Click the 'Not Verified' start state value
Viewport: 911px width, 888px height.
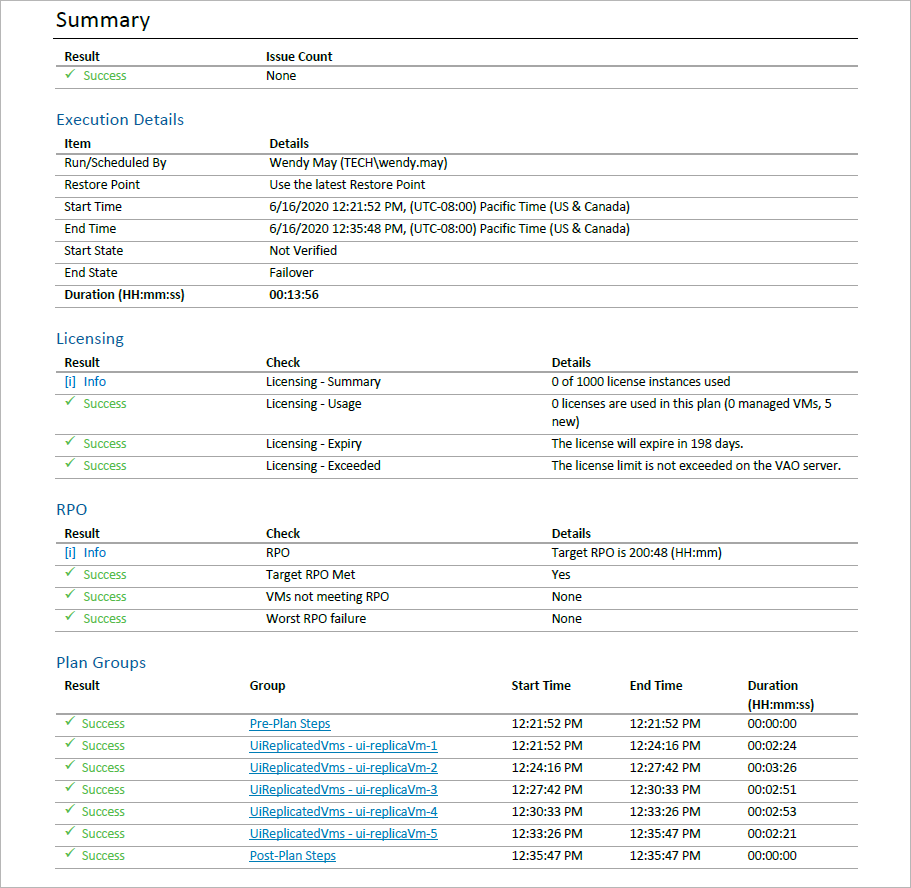pyautogui.click(x=303, y=250)
